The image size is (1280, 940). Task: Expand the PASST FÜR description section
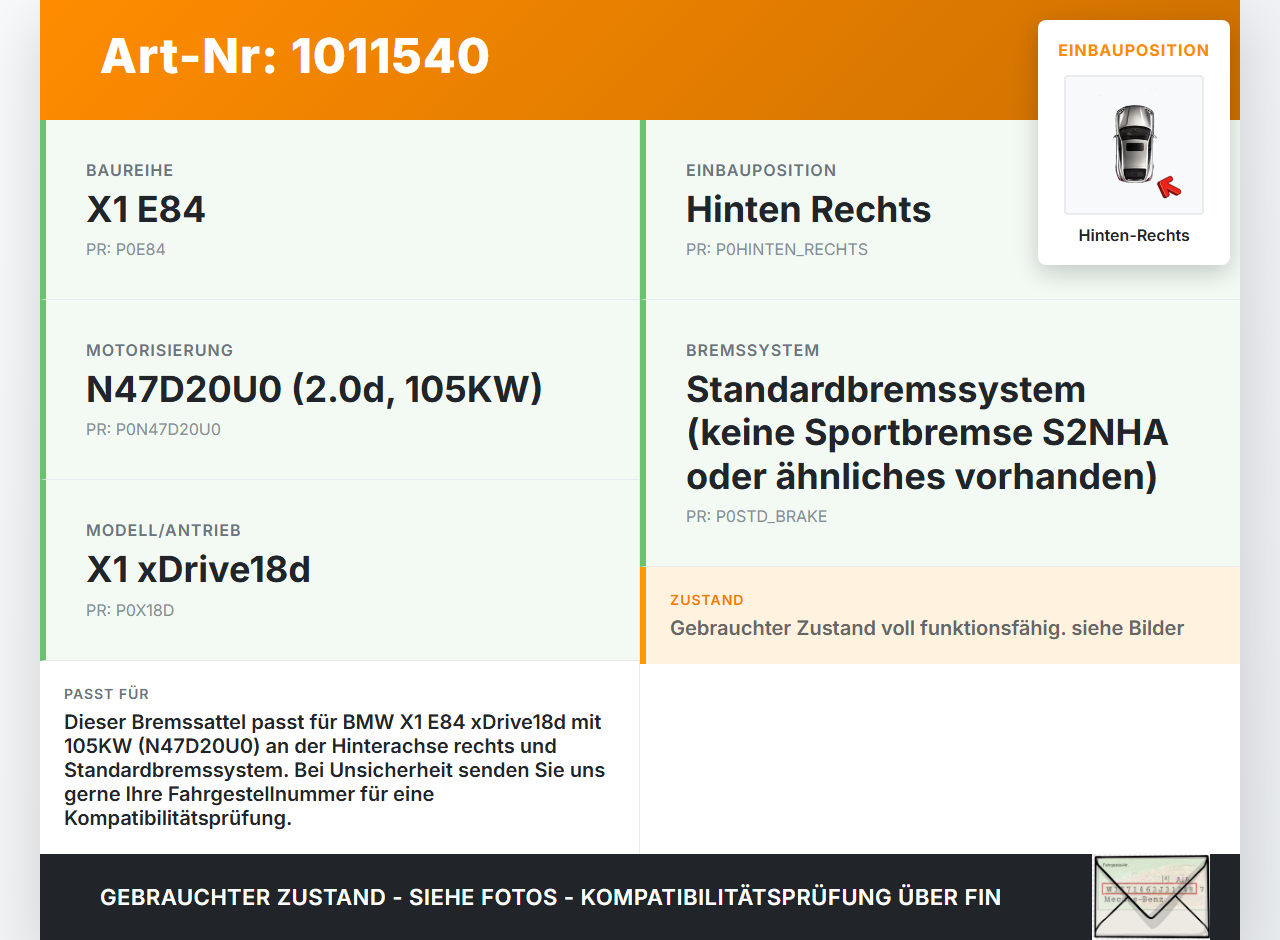(340, 757)
